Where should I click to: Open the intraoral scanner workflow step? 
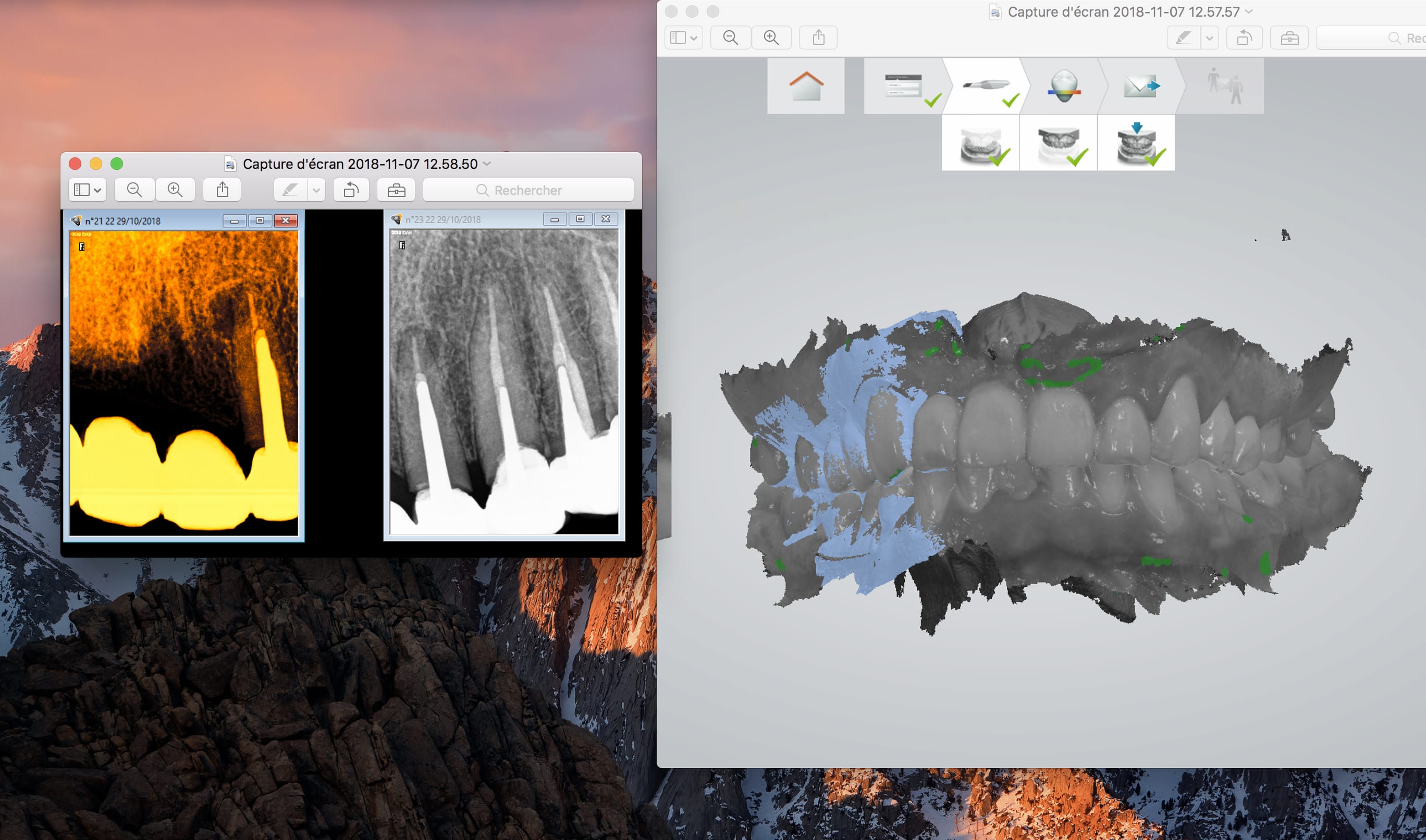986,86
